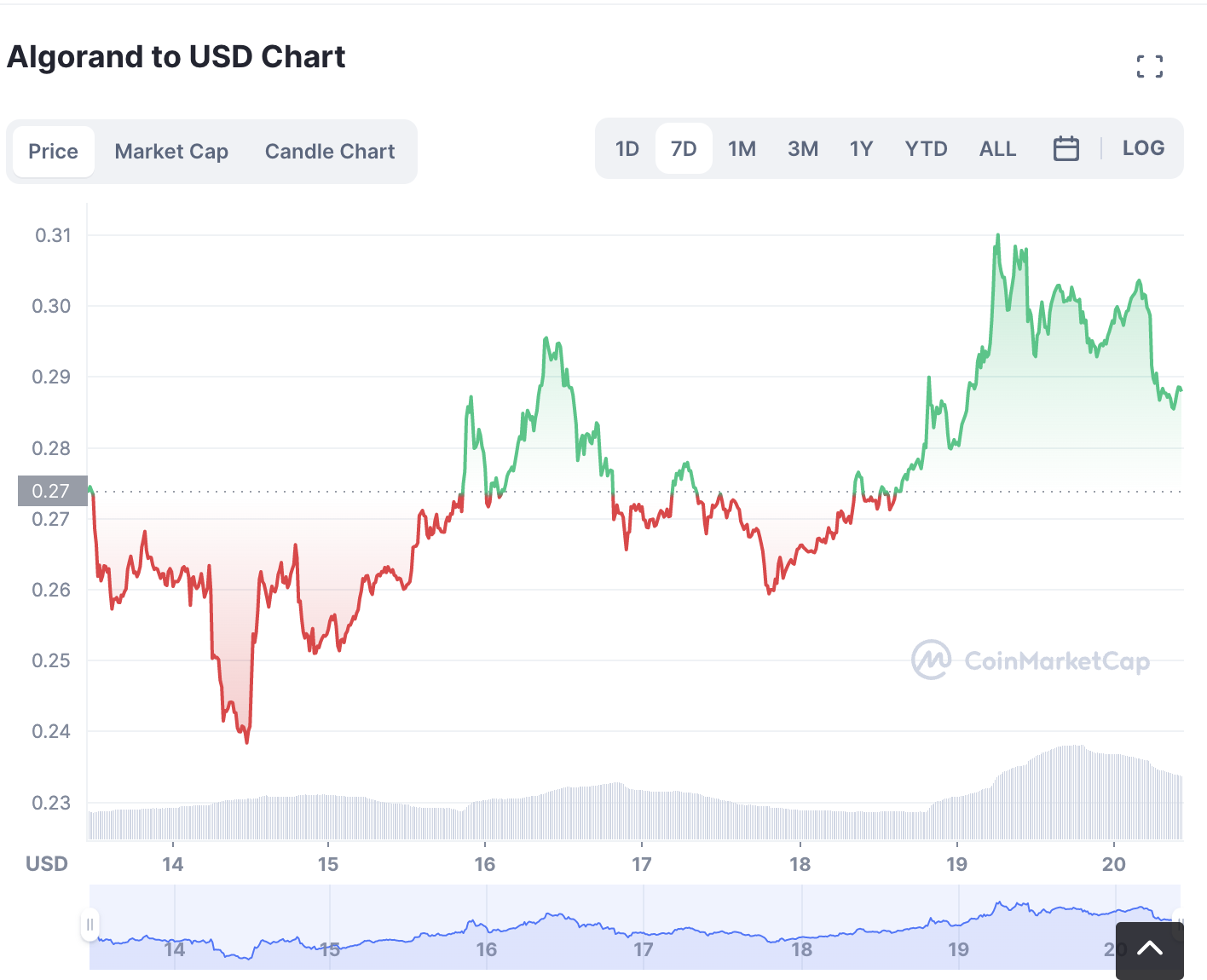Switch to the Price tab
Viewport: 1207px width, 980px height.
54,152
